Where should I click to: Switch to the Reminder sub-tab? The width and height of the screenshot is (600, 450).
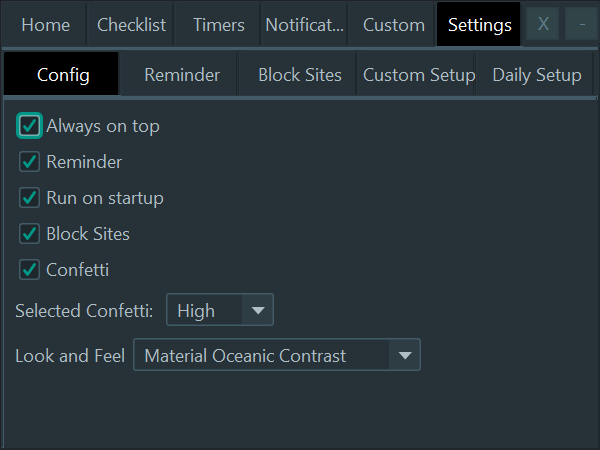point(181,75)
